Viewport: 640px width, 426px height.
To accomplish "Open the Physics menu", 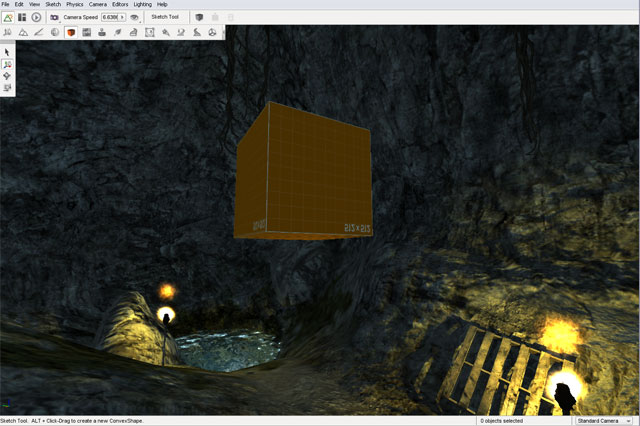I will [75, 5].
